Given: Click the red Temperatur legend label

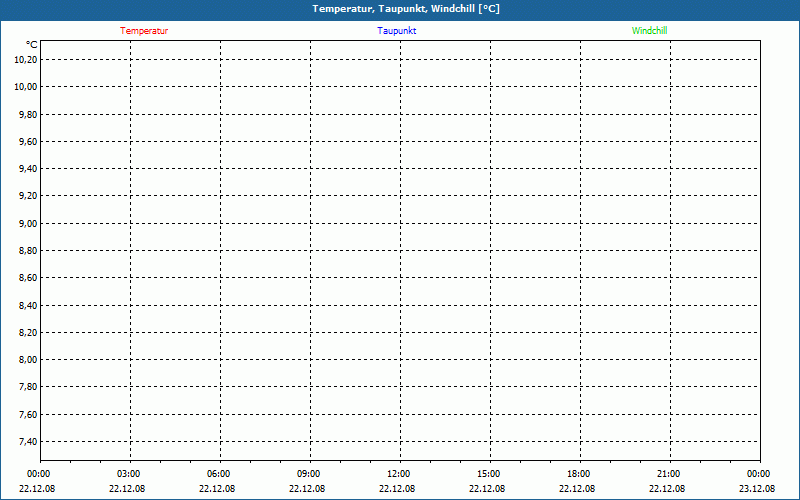Looking at the screenshot, I should pyautogui.click(x=144, y=31).
